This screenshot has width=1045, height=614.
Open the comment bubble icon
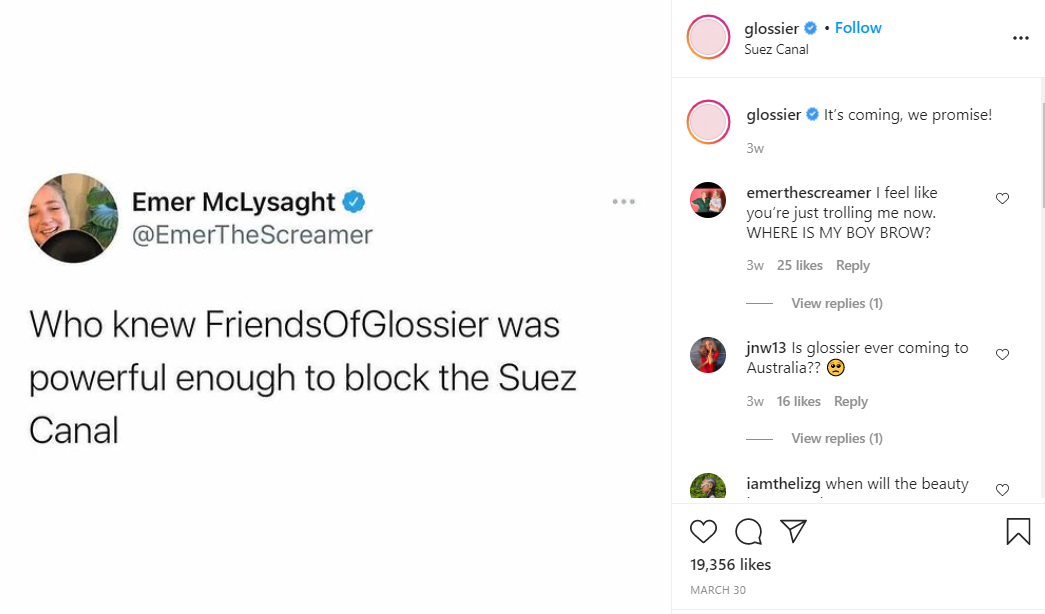tap(748, 531)
